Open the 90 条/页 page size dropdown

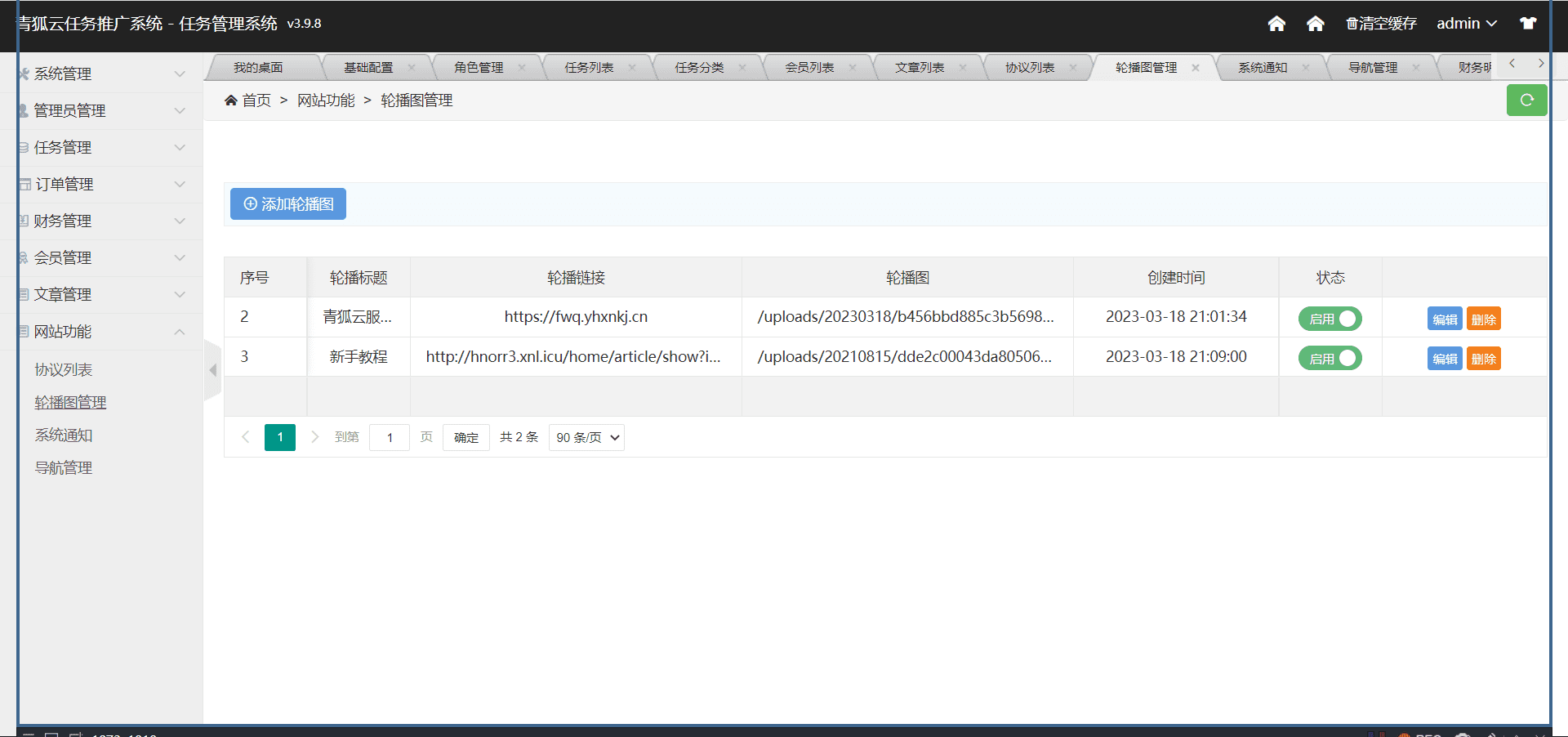pyautogui.click(x=586, y=437)
